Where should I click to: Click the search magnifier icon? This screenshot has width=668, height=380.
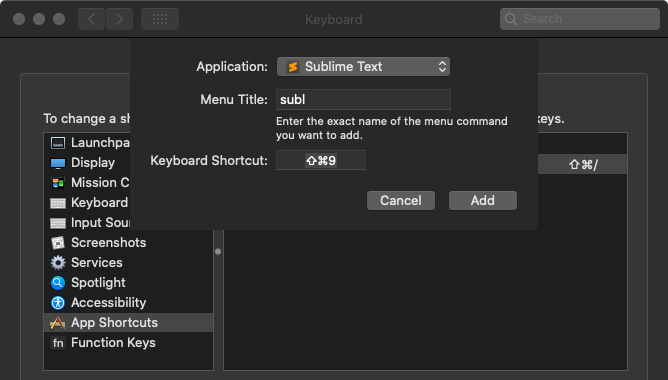pyautogui.click(x=510, y=19)
